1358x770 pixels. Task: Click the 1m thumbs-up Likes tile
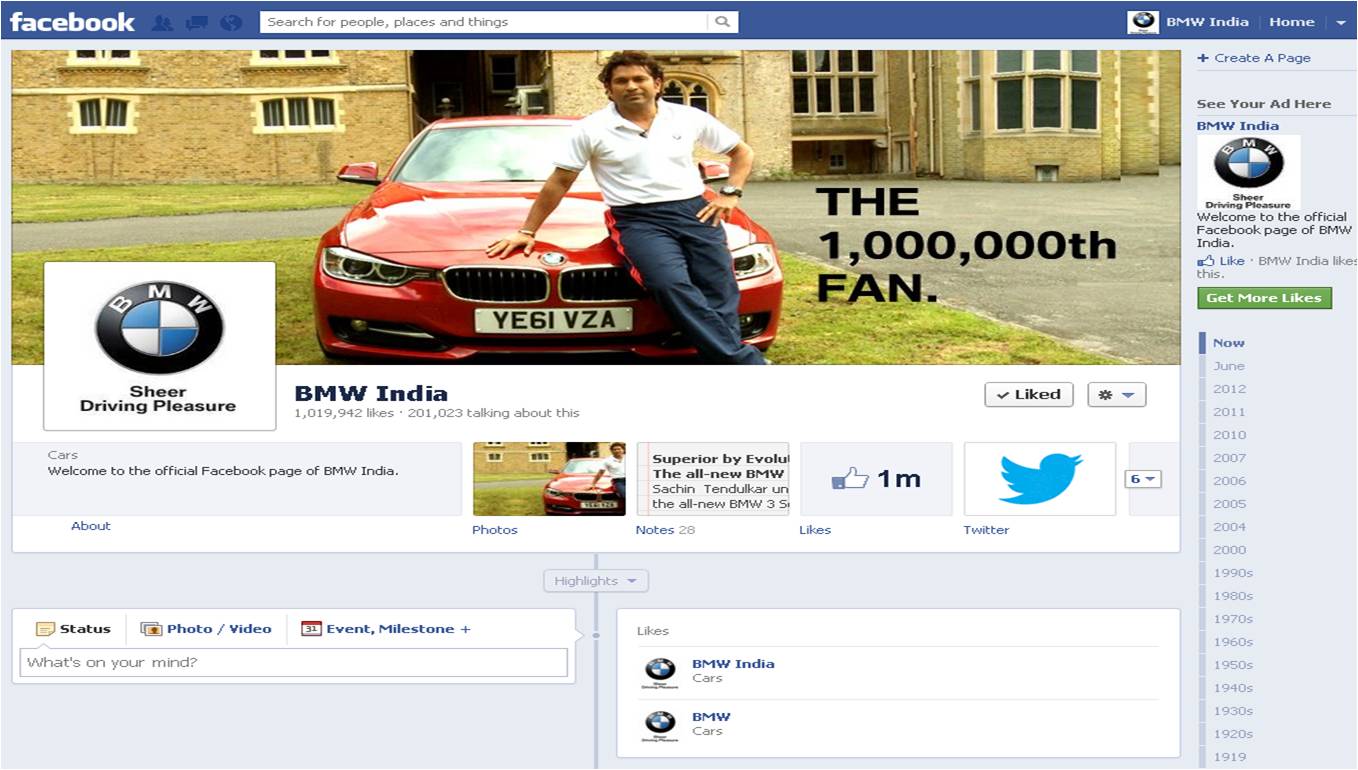(x=876, y=479)
